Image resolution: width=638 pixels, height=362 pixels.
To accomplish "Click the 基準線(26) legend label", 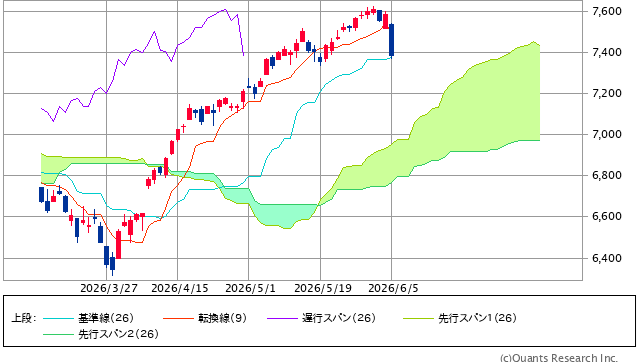I will pos(106,318).
